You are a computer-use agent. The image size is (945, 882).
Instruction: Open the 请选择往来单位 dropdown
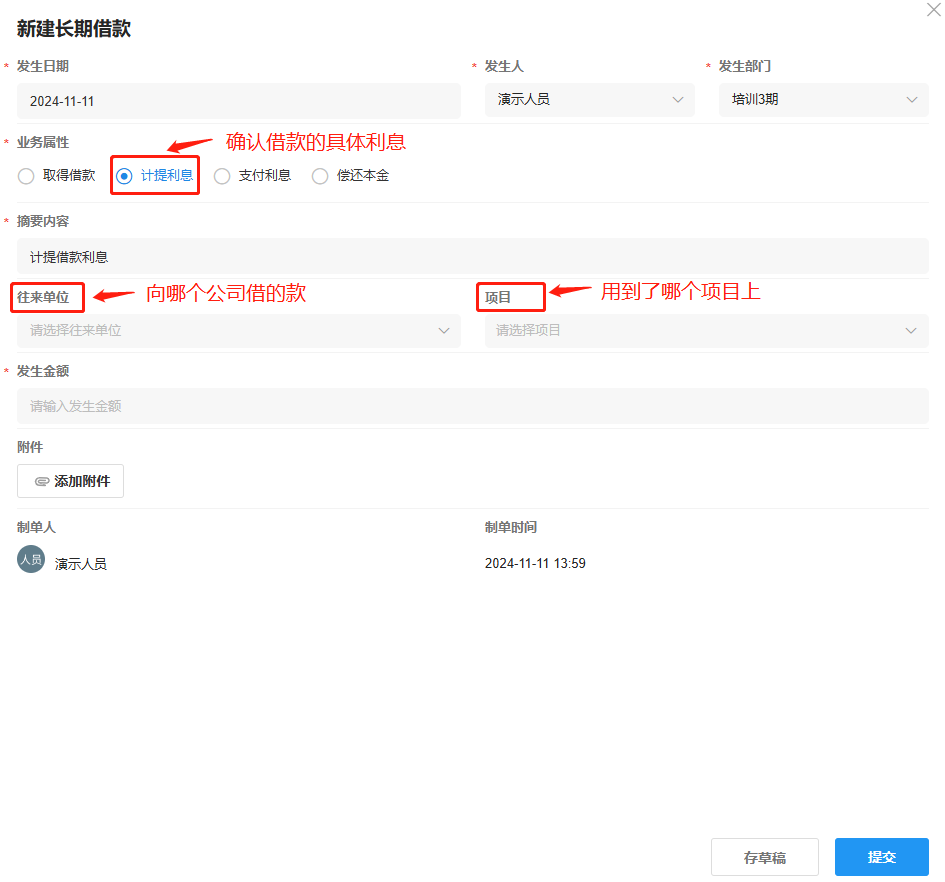[x=238, y=331]
